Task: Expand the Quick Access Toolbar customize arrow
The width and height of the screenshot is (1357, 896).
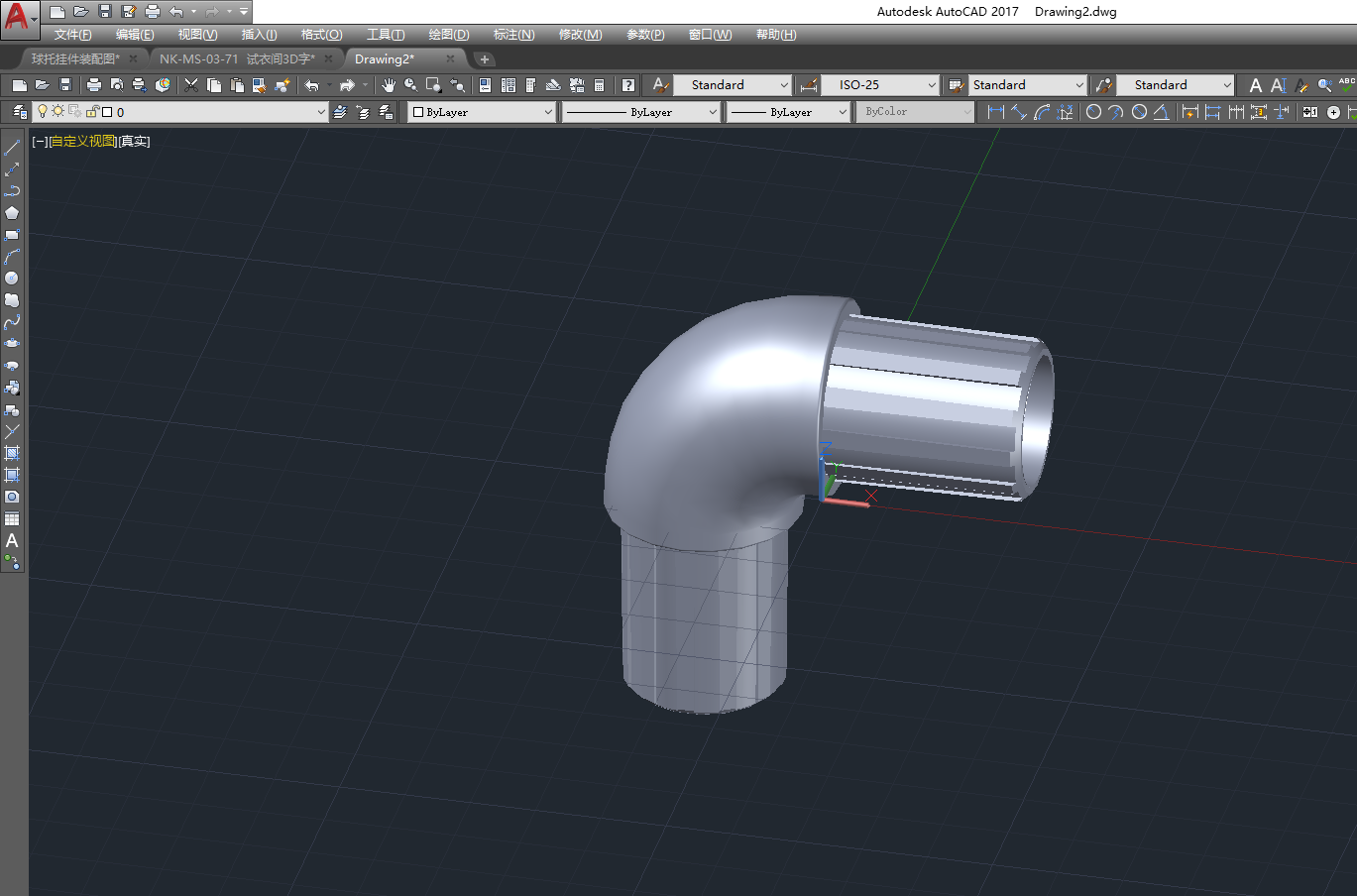Action: [x=244, y=12]
